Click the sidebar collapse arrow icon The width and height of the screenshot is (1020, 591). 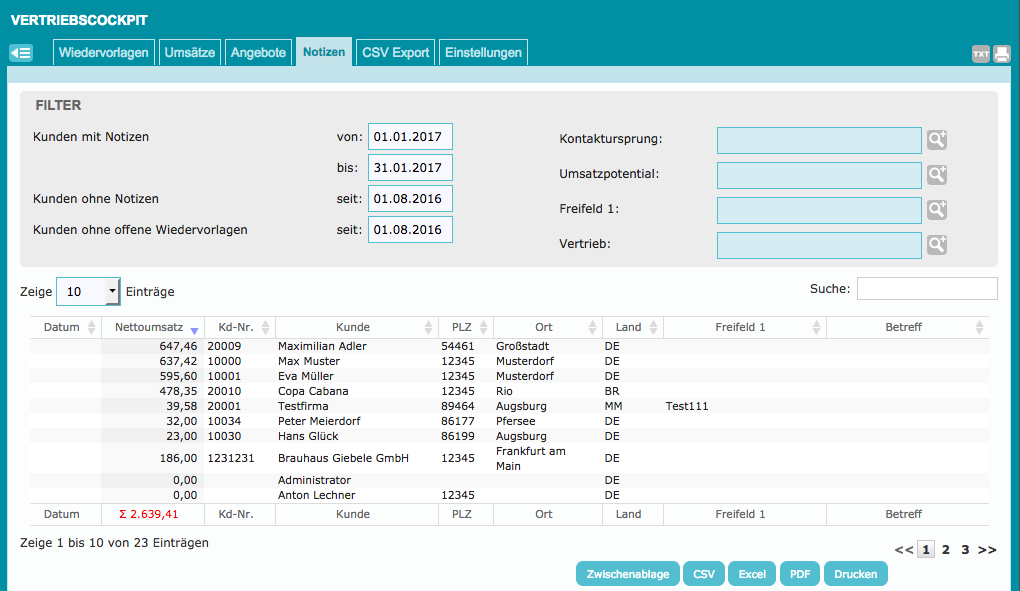21,53
